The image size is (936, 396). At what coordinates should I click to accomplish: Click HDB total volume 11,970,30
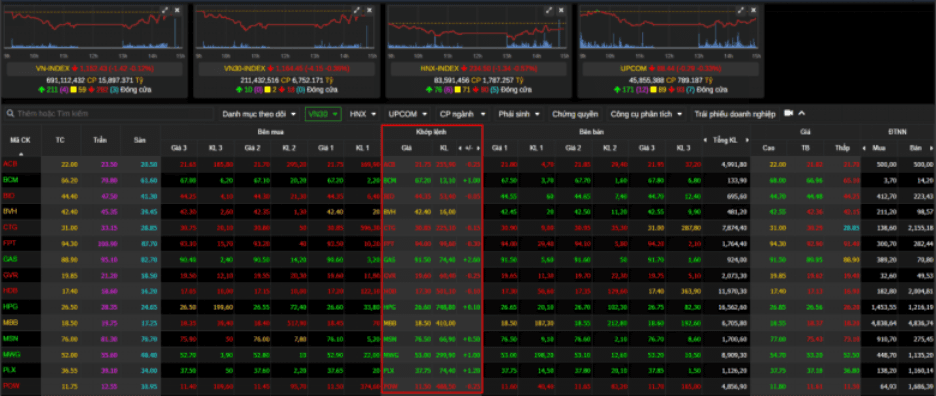[x=733, y=291]
